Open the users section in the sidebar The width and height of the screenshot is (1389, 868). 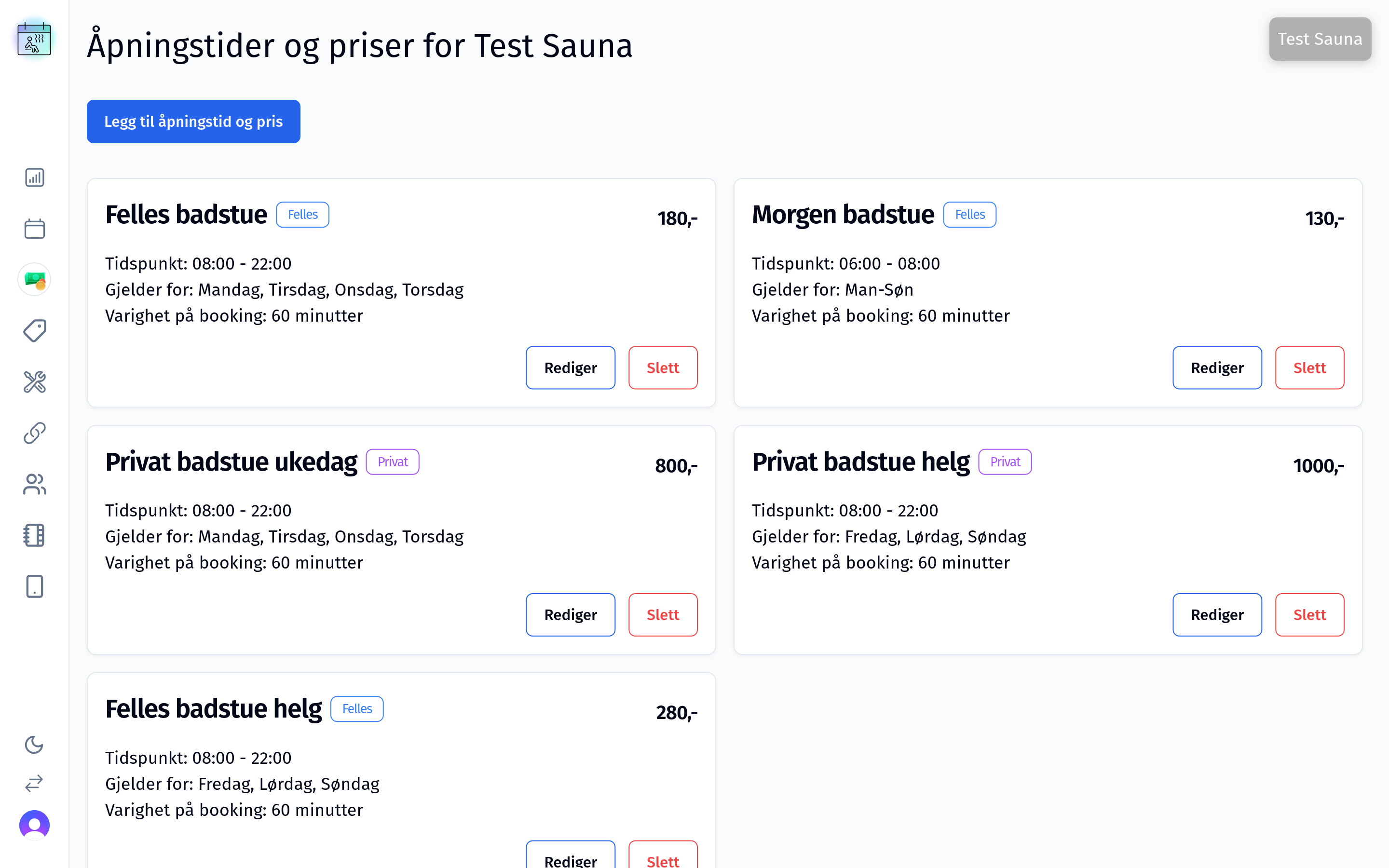pos(34,484)
